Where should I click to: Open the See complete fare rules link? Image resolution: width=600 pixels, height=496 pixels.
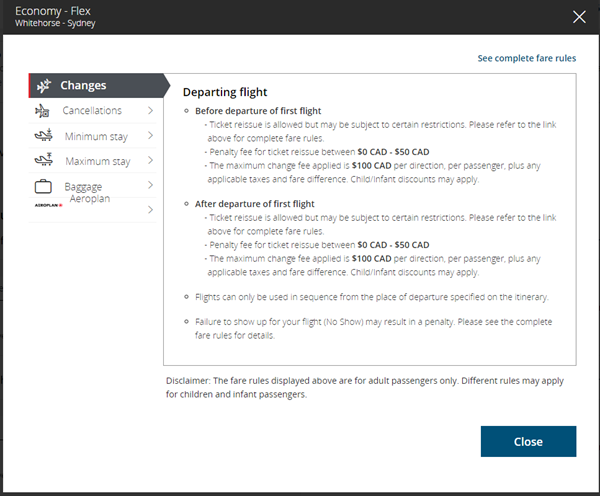coord(526,59)
